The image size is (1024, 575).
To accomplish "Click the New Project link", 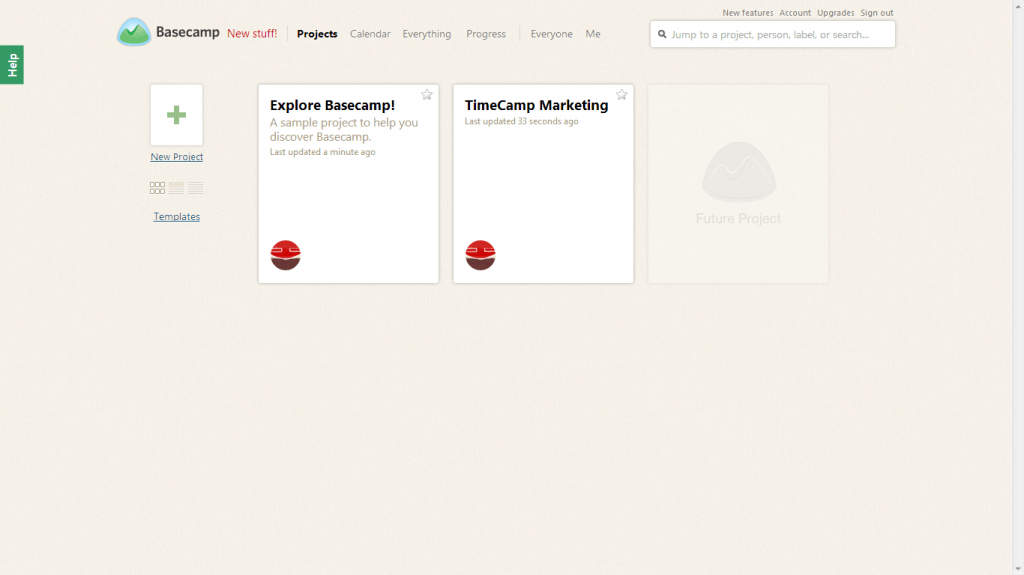I will (177, 157).
